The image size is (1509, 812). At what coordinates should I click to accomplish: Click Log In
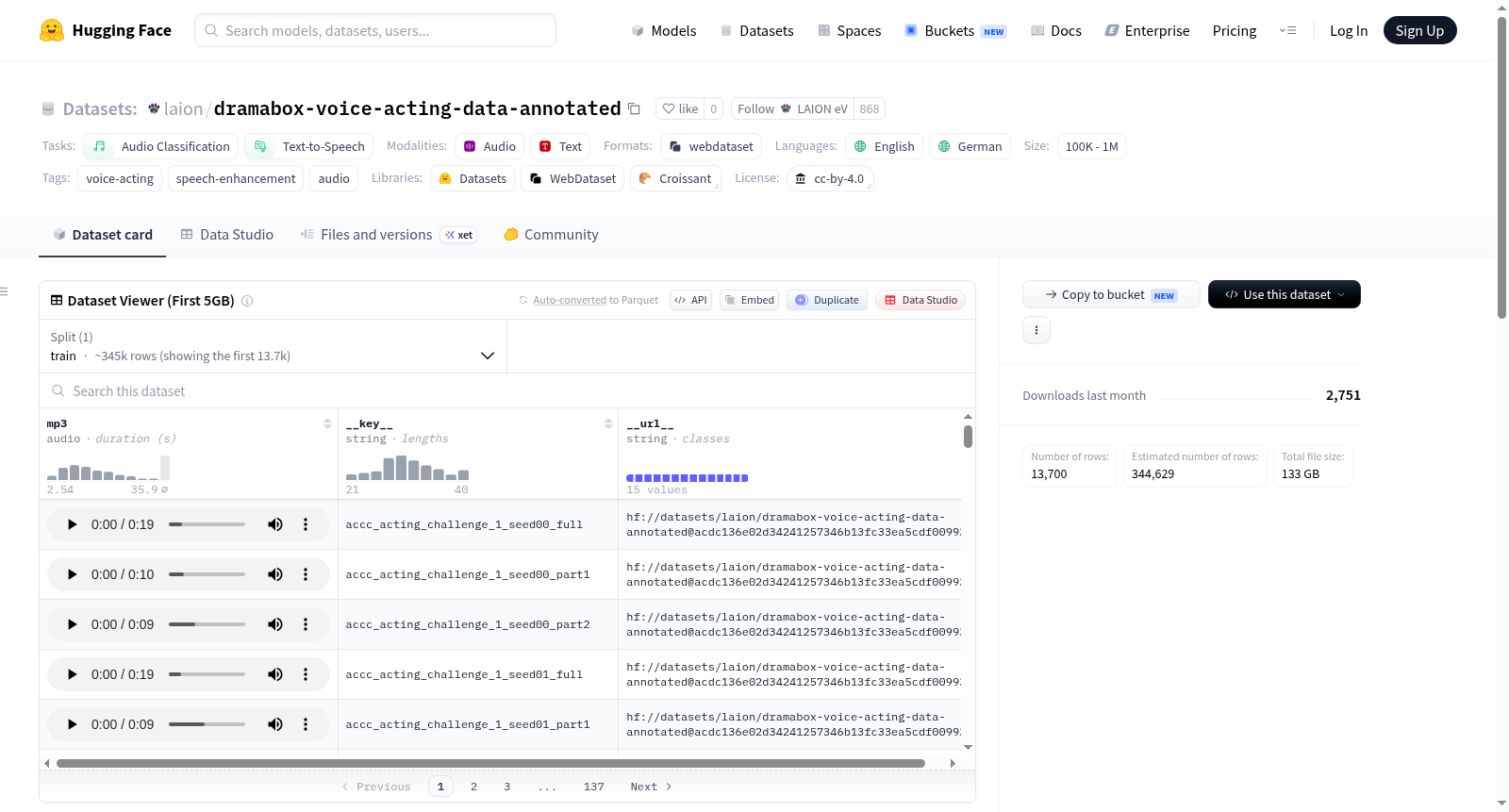click(x=1349, y=30)
